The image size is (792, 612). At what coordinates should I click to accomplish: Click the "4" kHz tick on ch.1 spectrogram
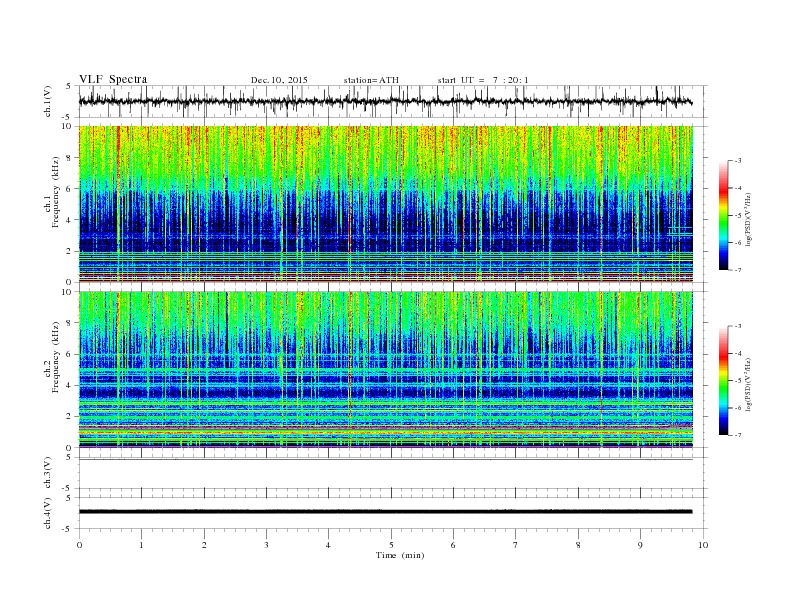pyautogui.click(x=70, y=220)
